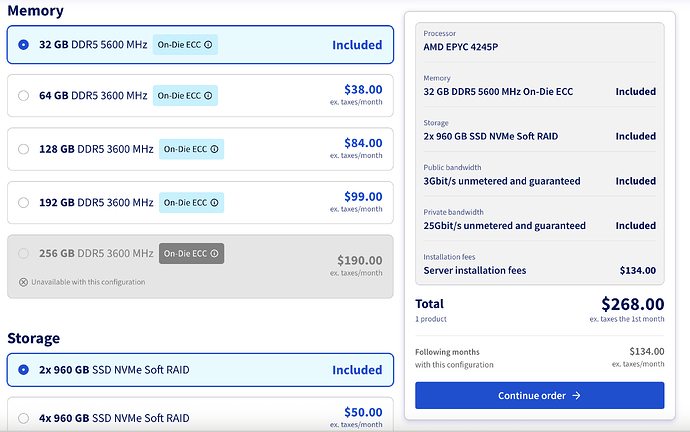Click arrow icon on Continue order button

pyautogui.click(x=576, y=395)
